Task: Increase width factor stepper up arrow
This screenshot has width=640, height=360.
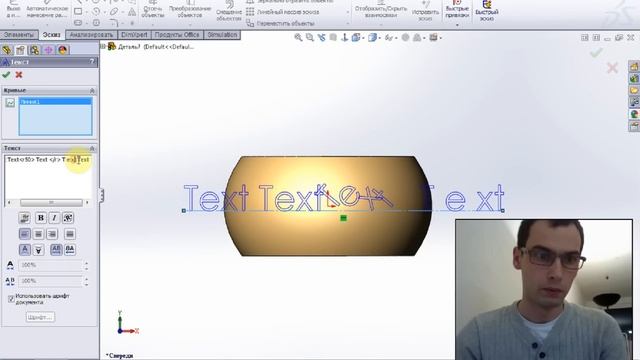Action: click(86, 263)
